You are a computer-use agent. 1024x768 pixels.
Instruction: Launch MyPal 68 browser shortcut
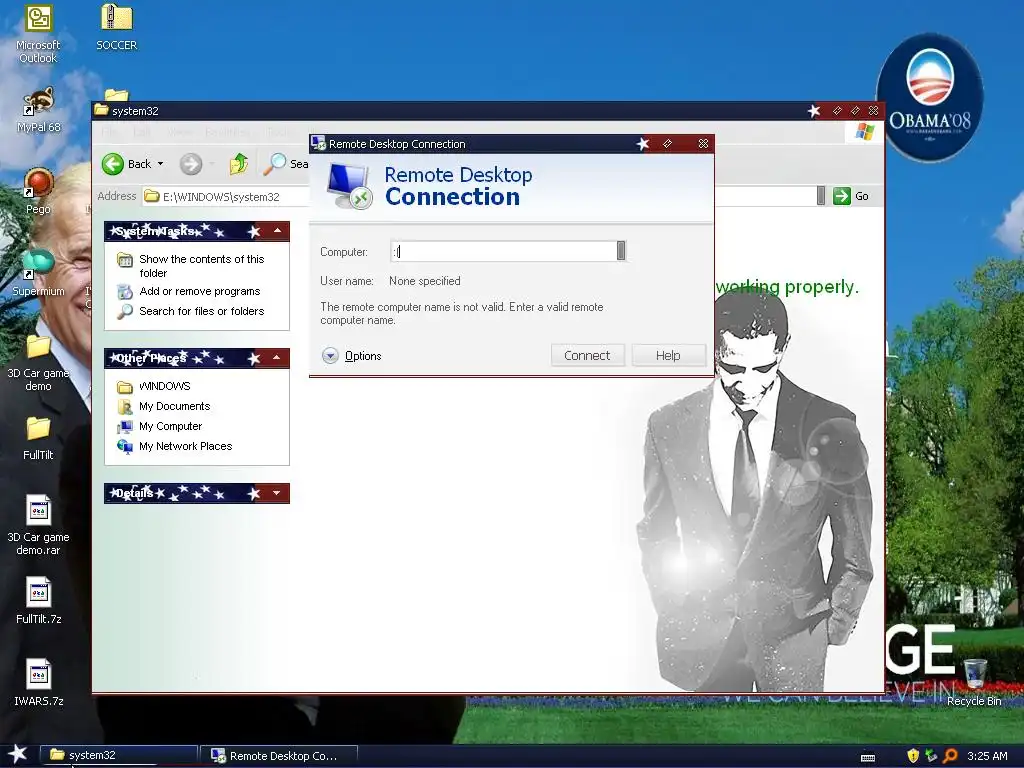click(x=38, y=110)
